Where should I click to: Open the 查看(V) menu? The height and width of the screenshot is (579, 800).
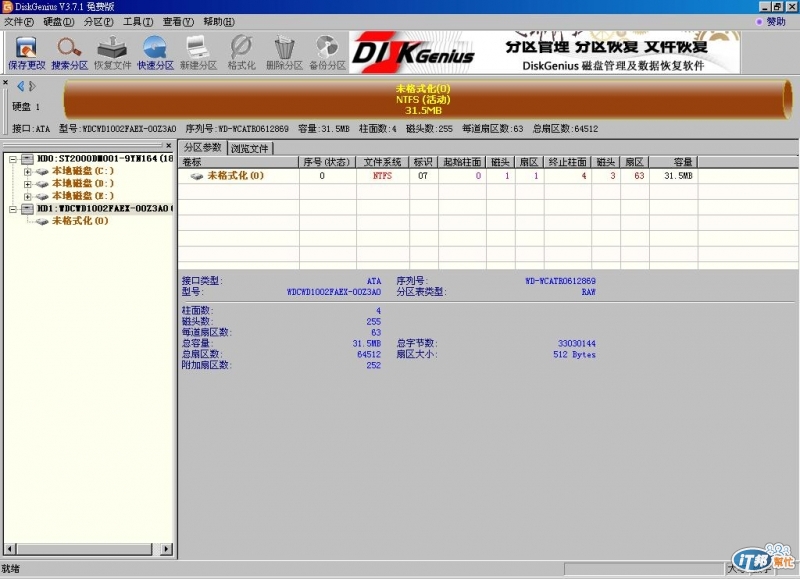(x=178, y=22)
